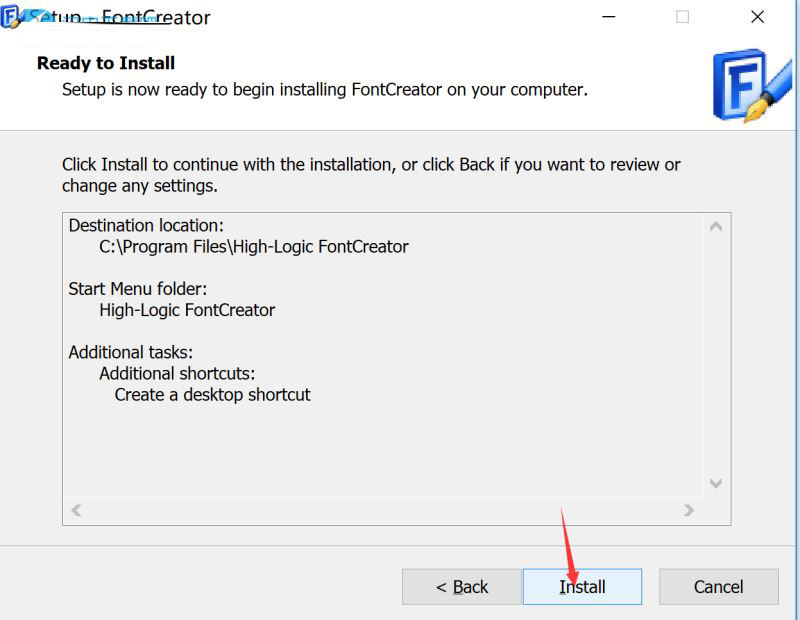Click 'Create a desktop shortcut' text
800x620 pixels.
tap(212, 395)
